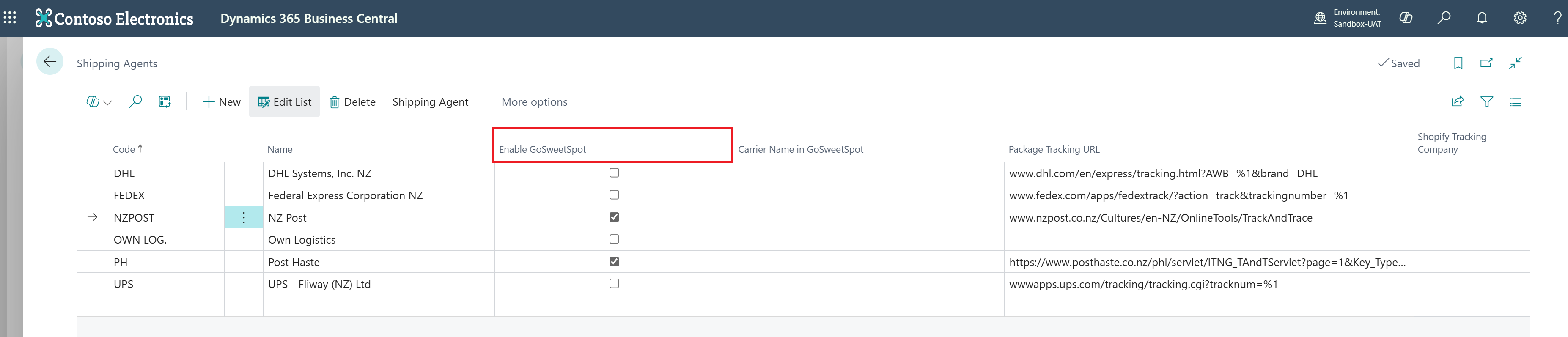Open the app launcher waffle menu
Screen dimensions: 1568x337
click(10, 18)
